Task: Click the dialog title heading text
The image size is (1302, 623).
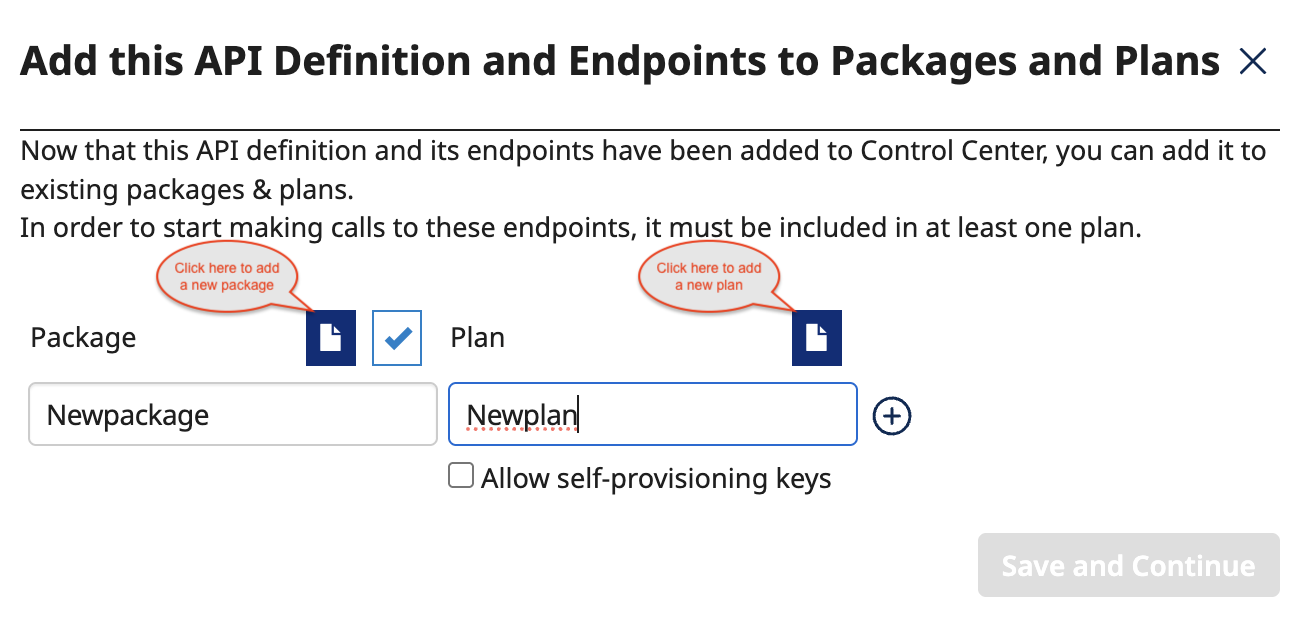Action: pyautogui.click(x=619, y=62)
